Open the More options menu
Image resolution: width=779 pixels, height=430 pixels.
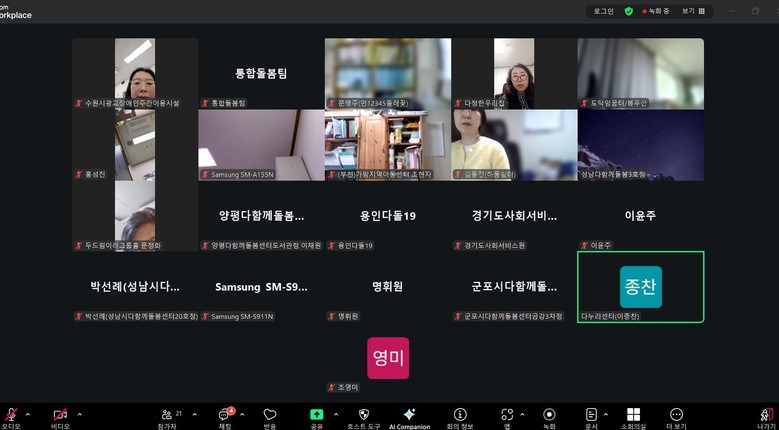(676, 415)
